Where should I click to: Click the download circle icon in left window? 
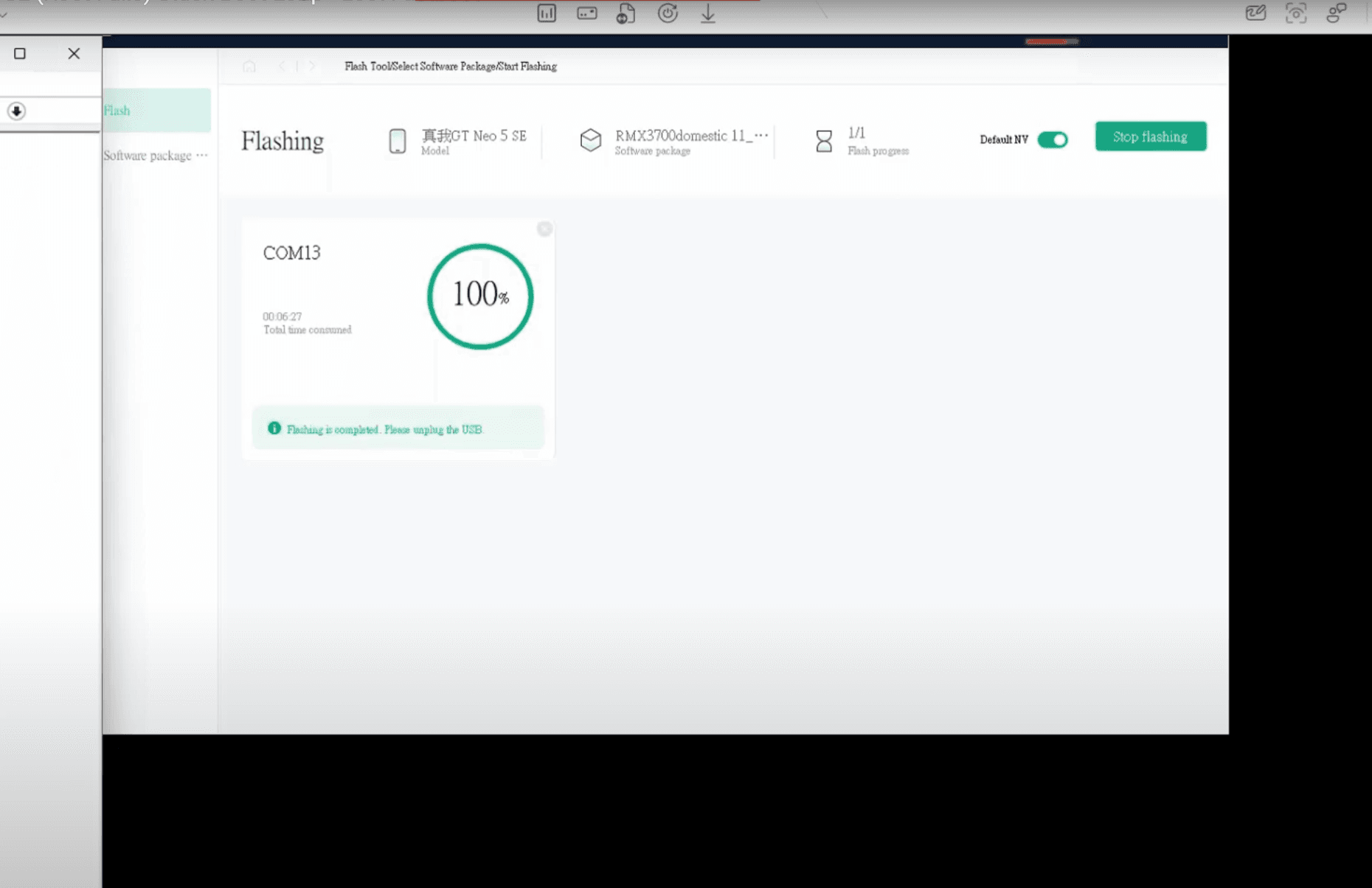pos(16,111)
